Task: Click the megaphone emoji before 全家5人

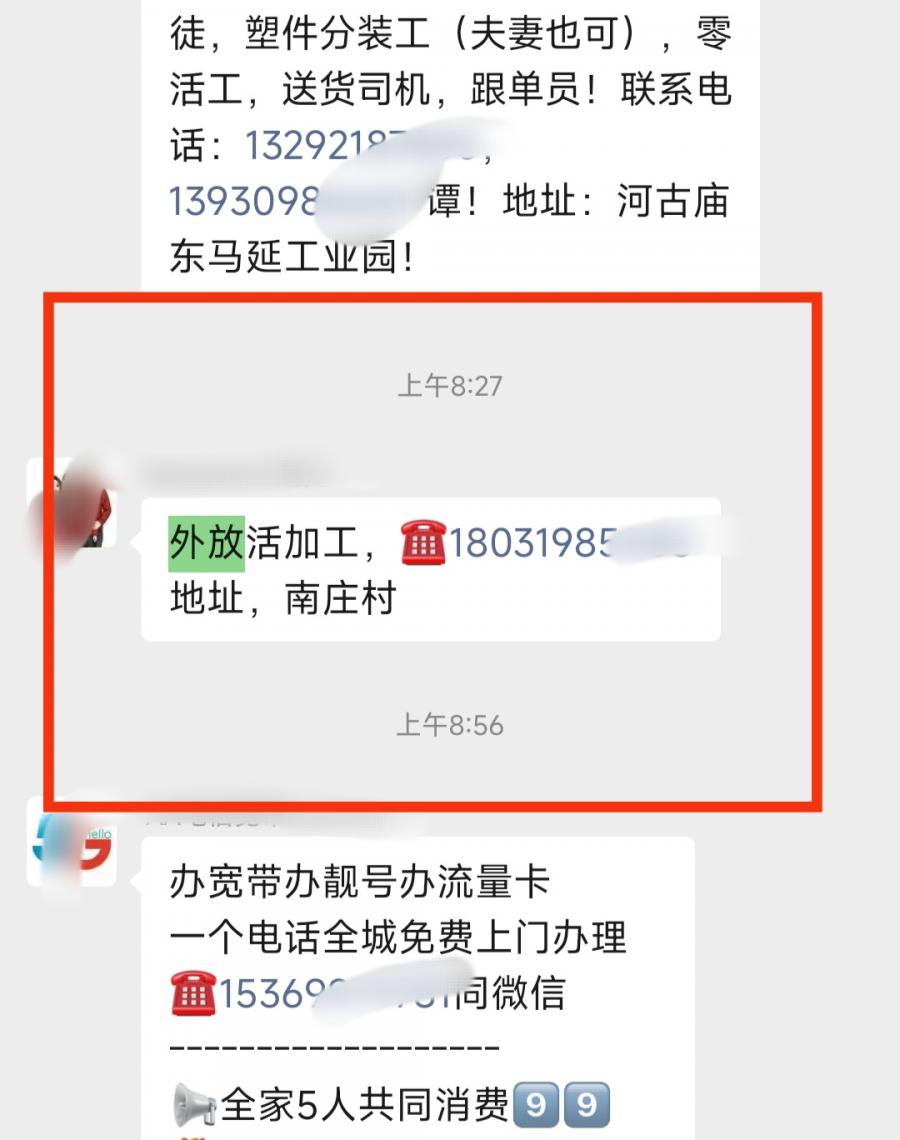Action: point(194,1106)
